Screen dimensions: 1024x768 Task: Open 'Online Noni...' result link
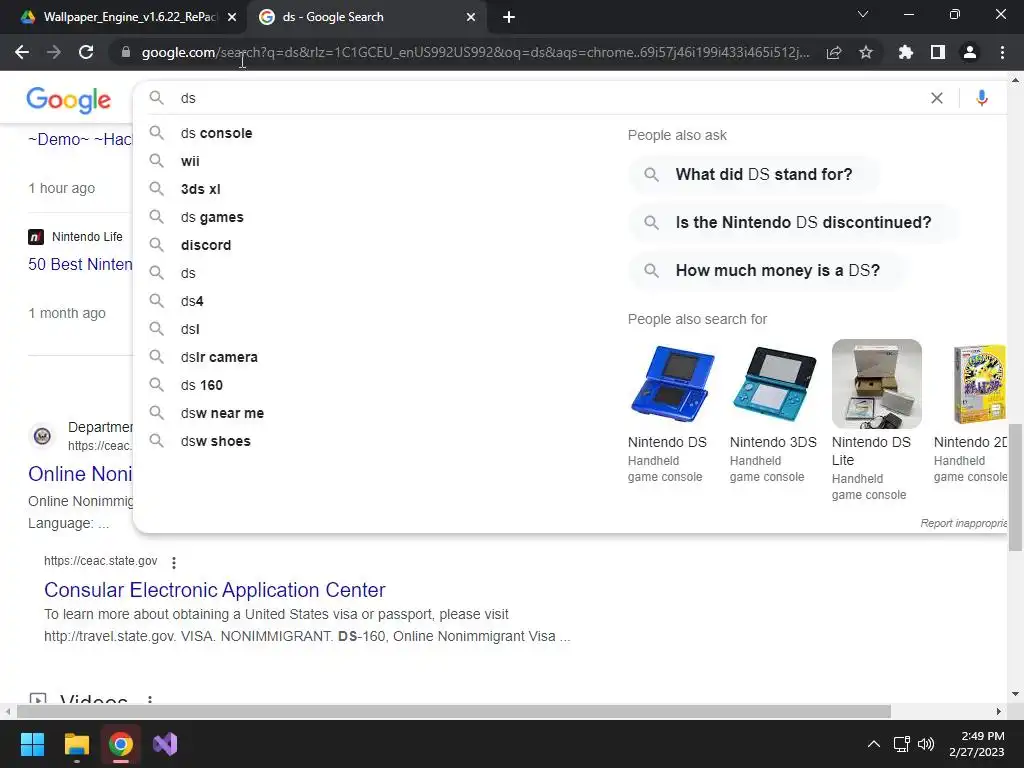coord(80,474)
